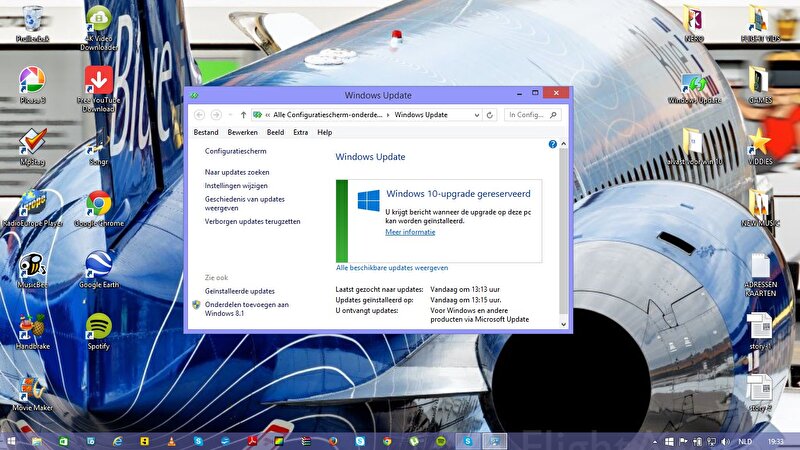Open the Google Earth desktop icon
Screen dimensions: 800x450
pyautogui.click(x=98, y=266)
